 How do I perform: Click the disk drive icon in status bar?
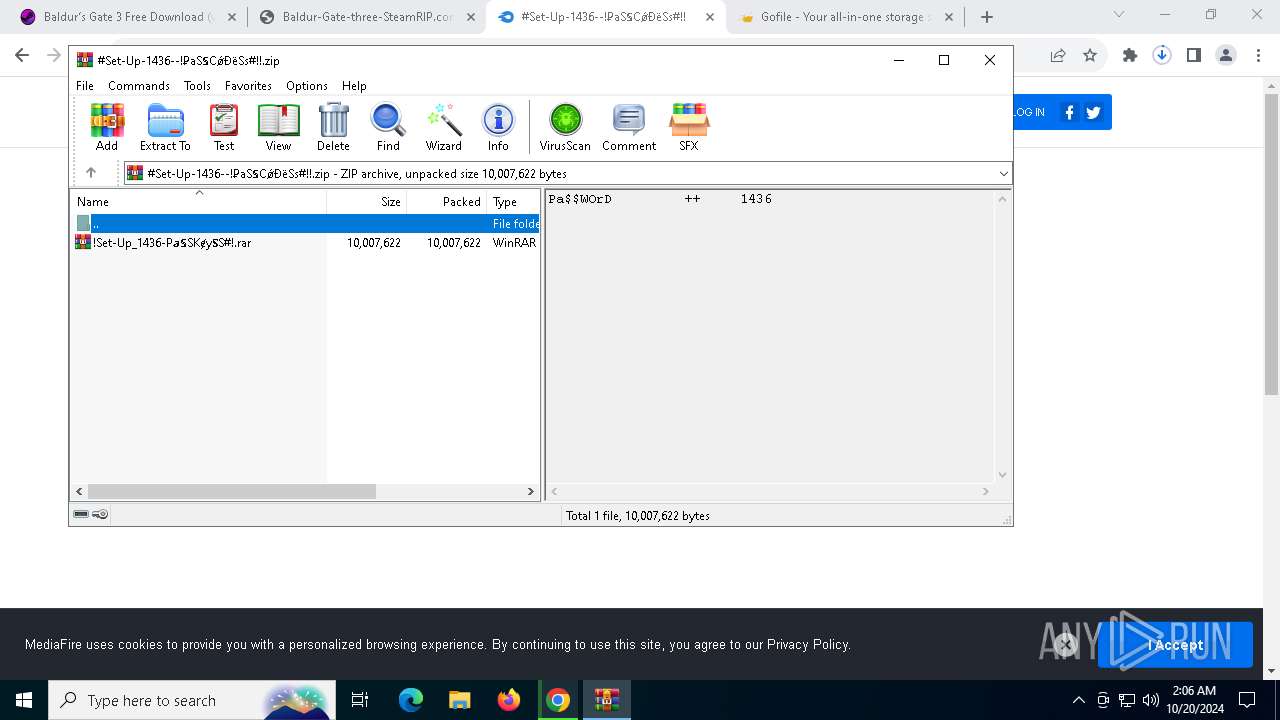tap(81, 514)
